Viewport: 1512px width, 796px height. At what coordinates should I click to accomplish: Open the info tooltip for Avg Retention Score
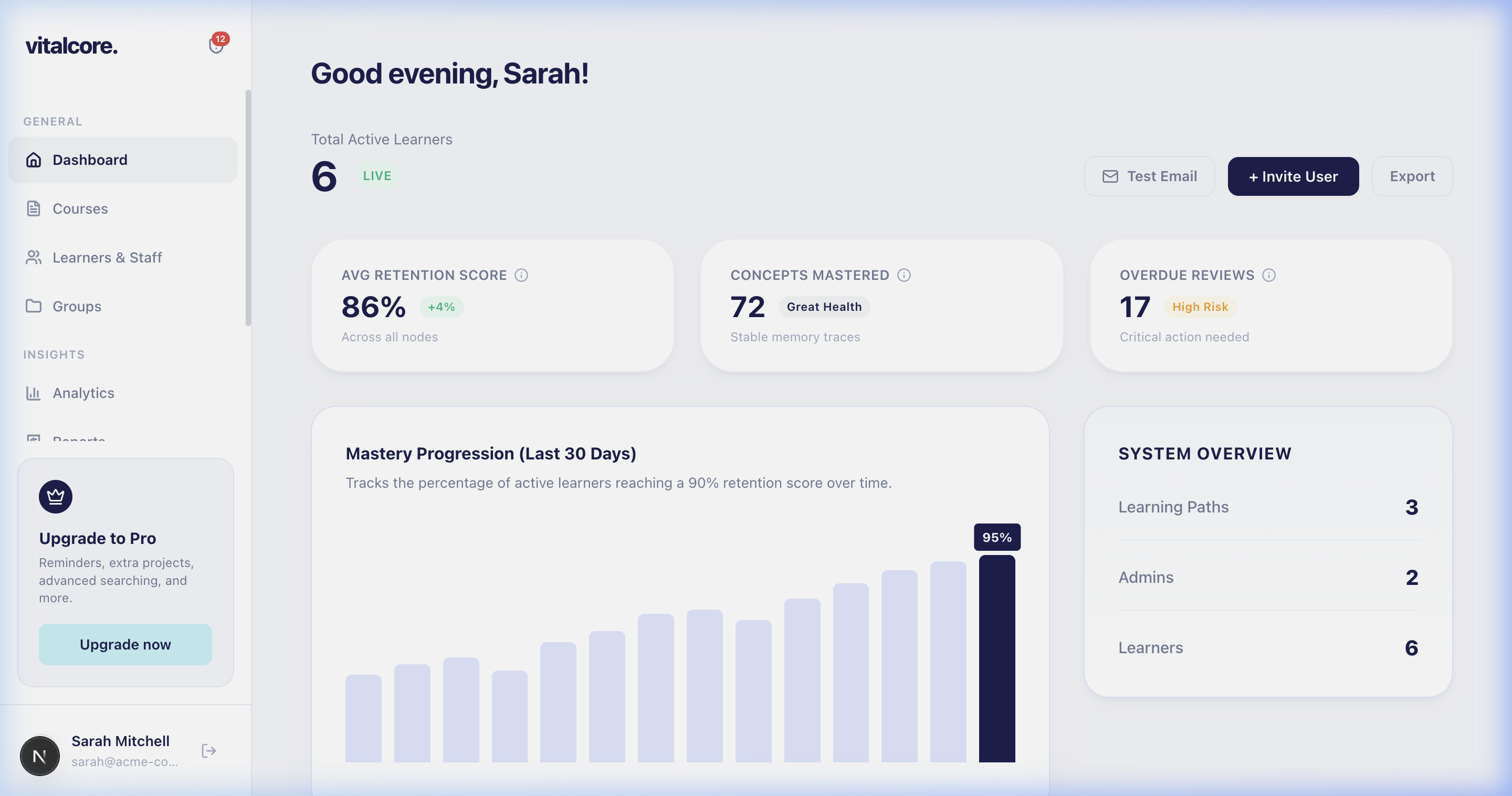(522, 275)
